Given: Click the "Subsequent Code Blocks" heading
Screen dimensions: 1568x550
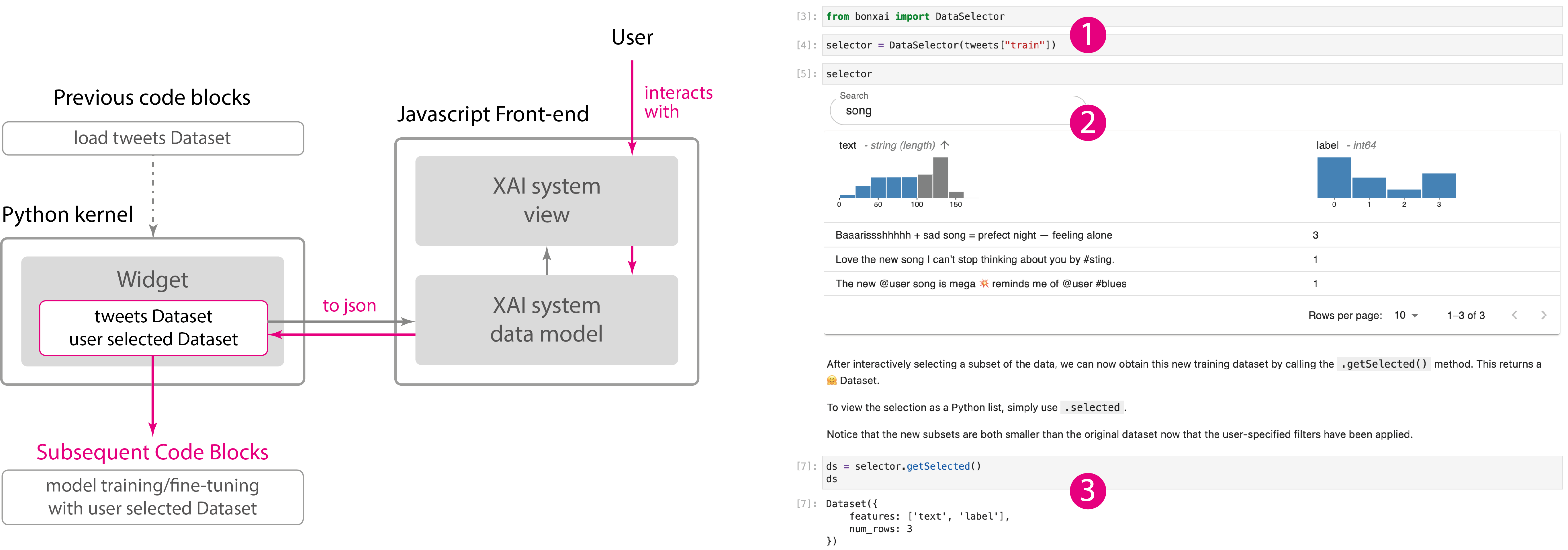Looking at the screenshot, I should pos(152,452).
